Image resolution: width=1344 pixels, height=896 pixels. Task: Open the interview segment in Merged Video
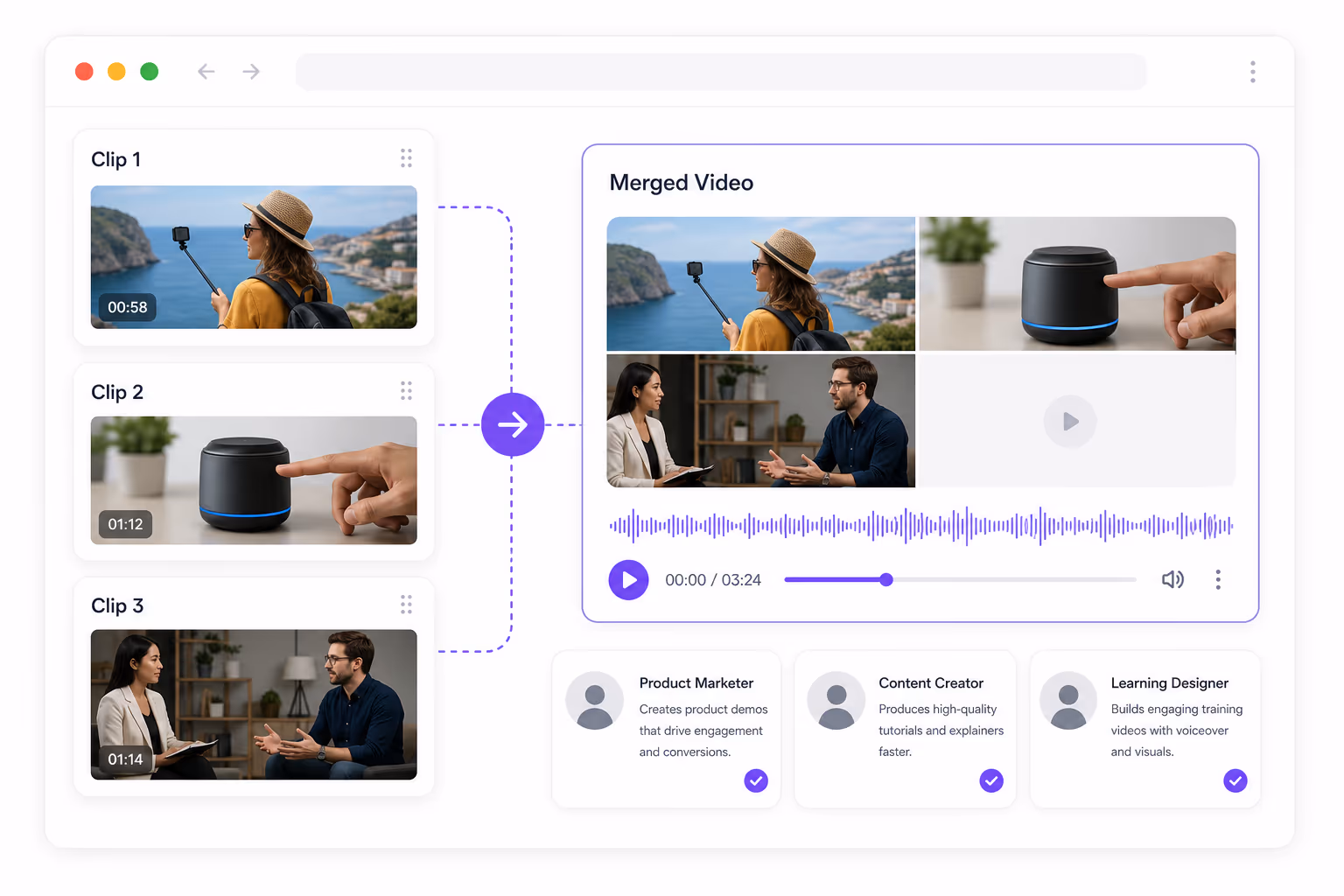pyautogui.click(x=761, y=421)
